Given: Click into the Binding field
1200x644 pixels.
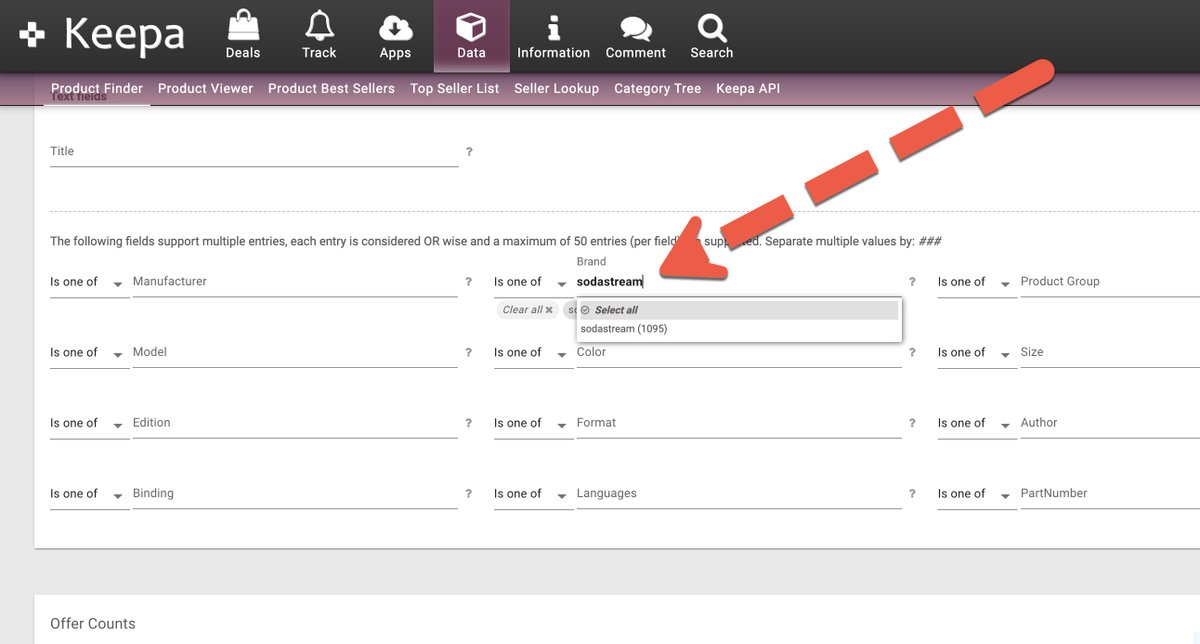Looking at the screenshot, I should tap(295, 495).
